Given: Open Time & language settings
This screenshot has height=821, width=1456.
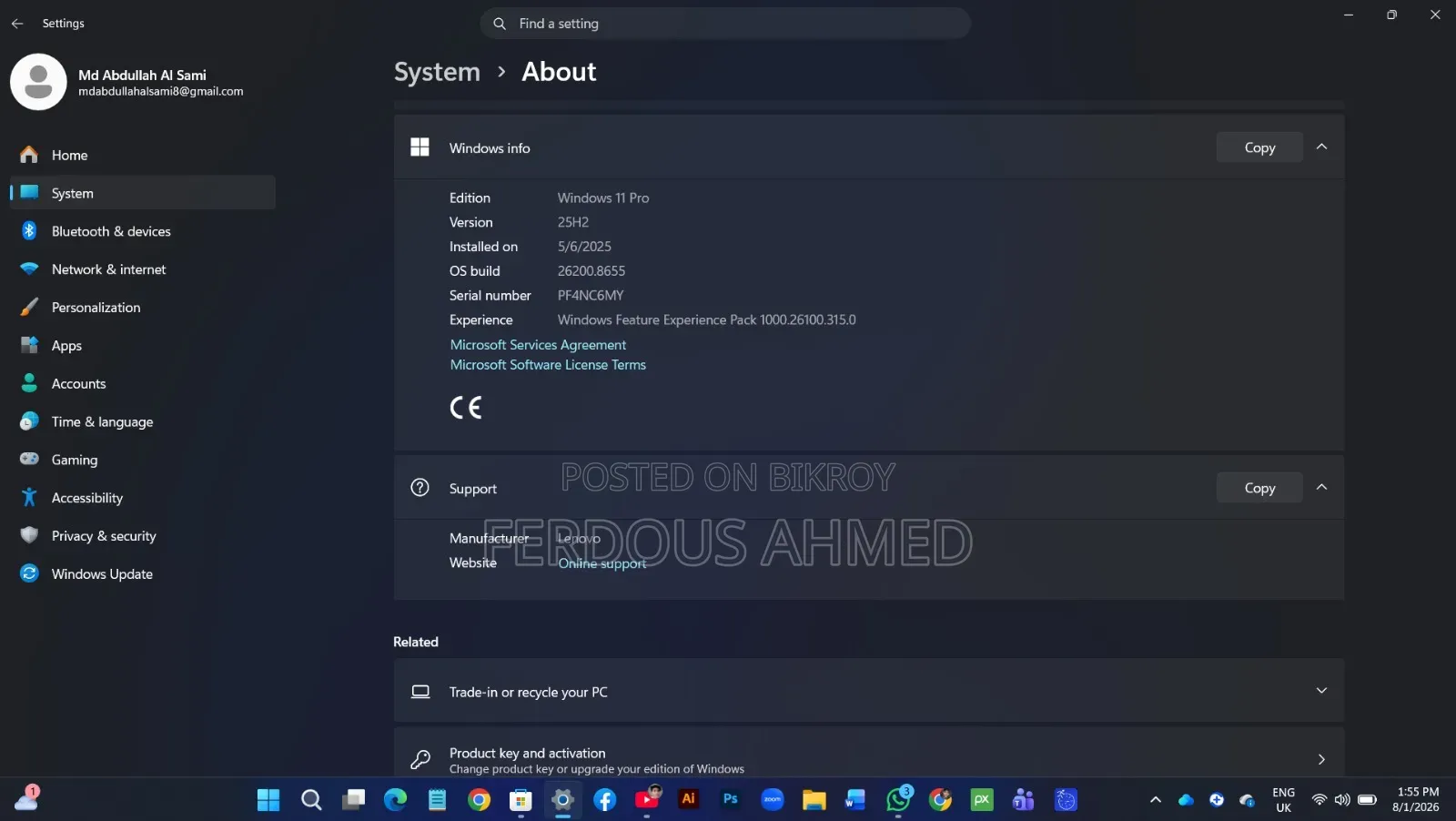Looking at the screenshot, I should coord(142,422).
